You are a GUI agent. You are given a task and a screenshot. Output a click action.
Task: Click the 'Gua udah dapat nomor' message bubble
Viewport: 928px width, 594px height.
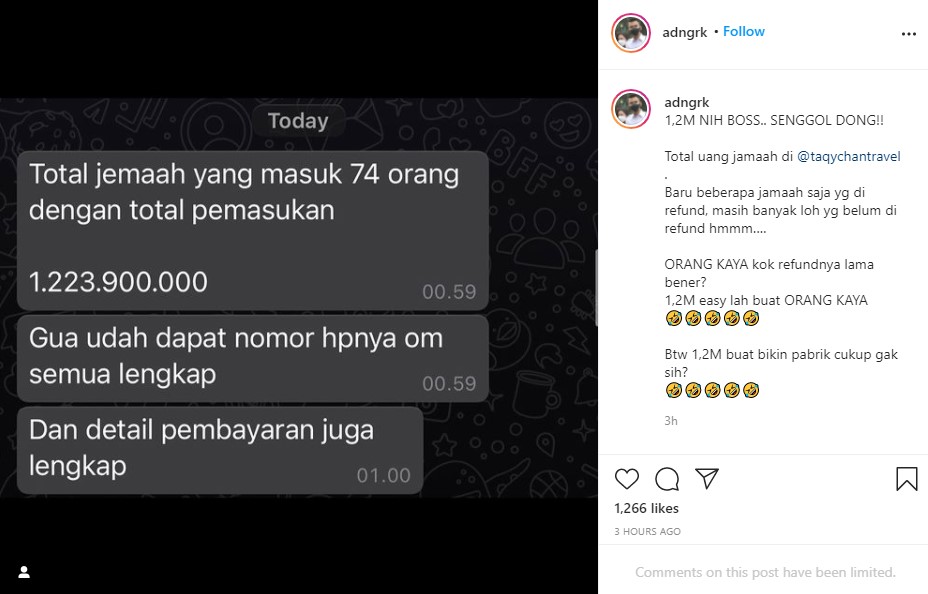253,359
